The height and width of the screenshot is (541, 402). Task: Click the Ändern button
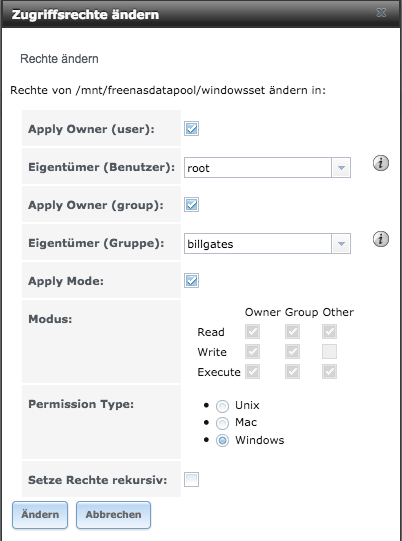[x=40, y=515]
